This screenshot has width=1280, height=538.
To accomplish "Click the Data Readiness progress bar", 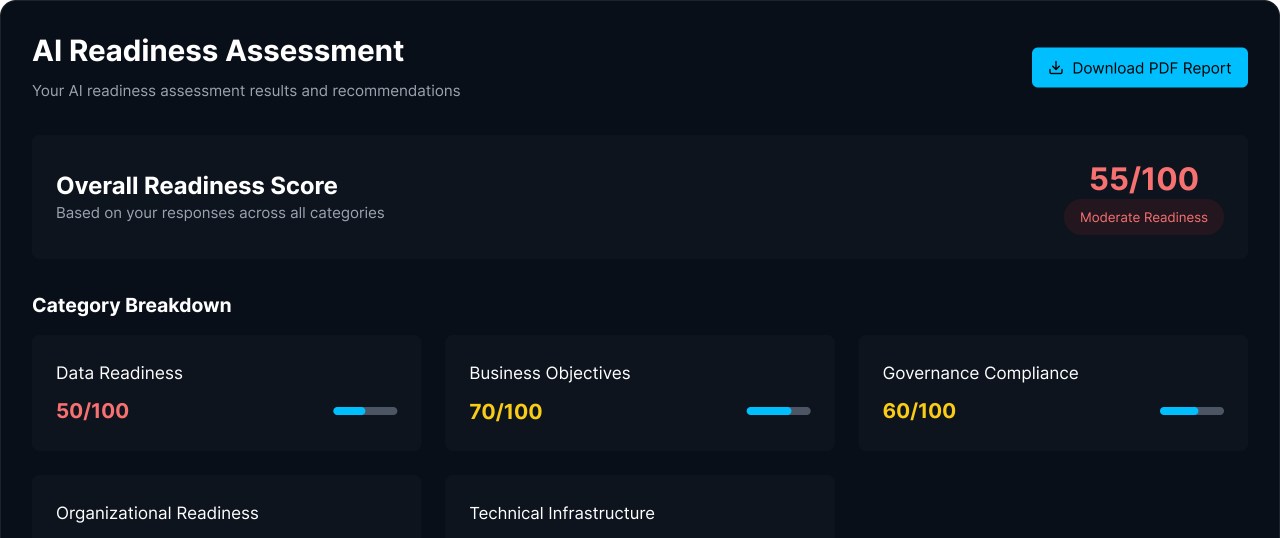I will pos(365,411).
